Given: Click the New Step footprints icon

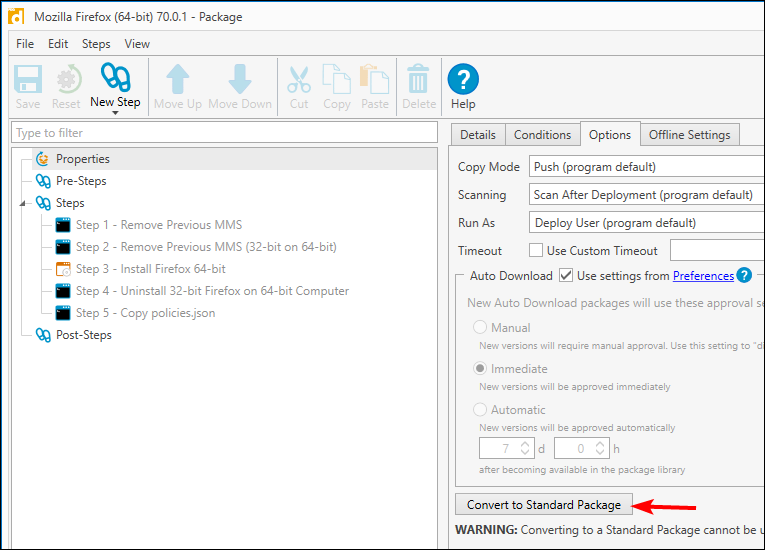Looking at the screenshot, I should pos(115,78).
